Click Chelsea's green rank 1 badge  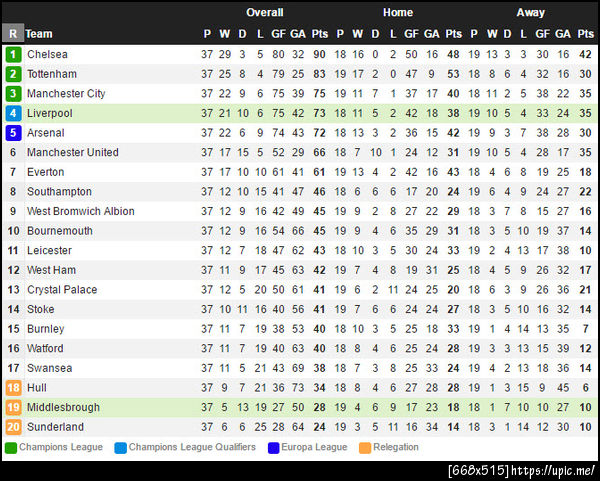point(13,55)
